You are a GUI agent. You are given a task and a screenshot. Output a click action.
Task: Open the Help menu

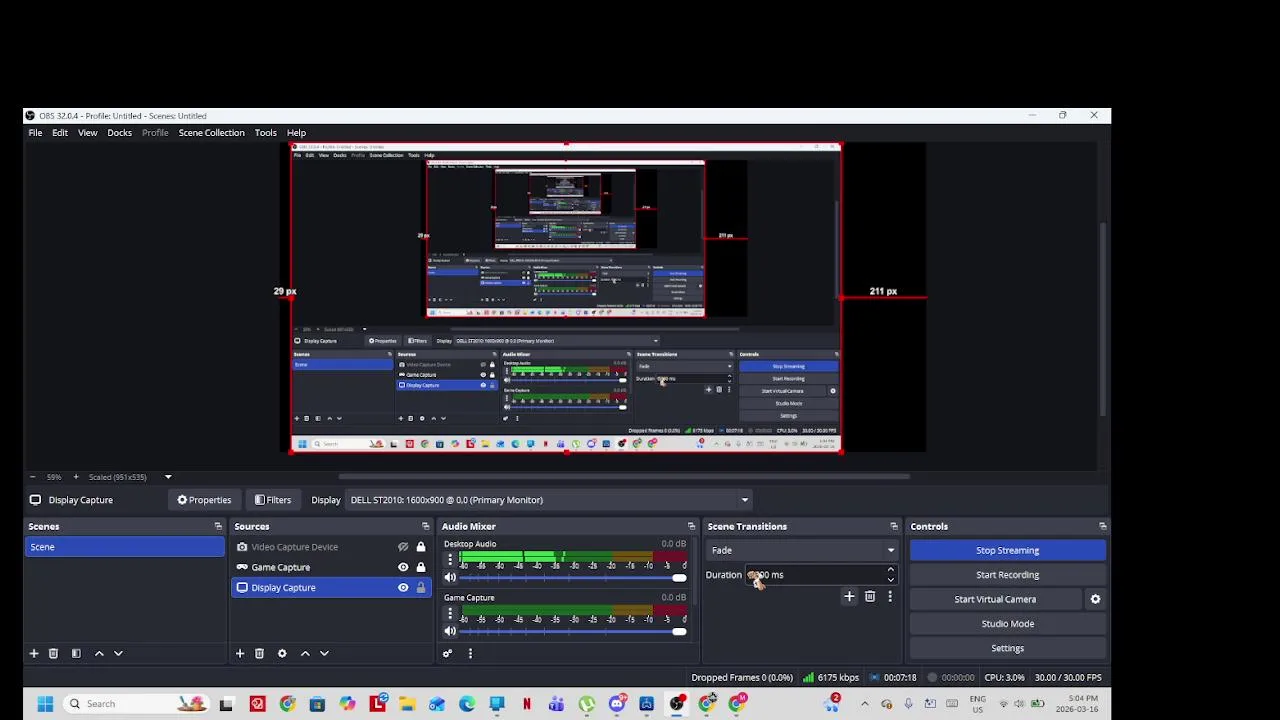296,133
